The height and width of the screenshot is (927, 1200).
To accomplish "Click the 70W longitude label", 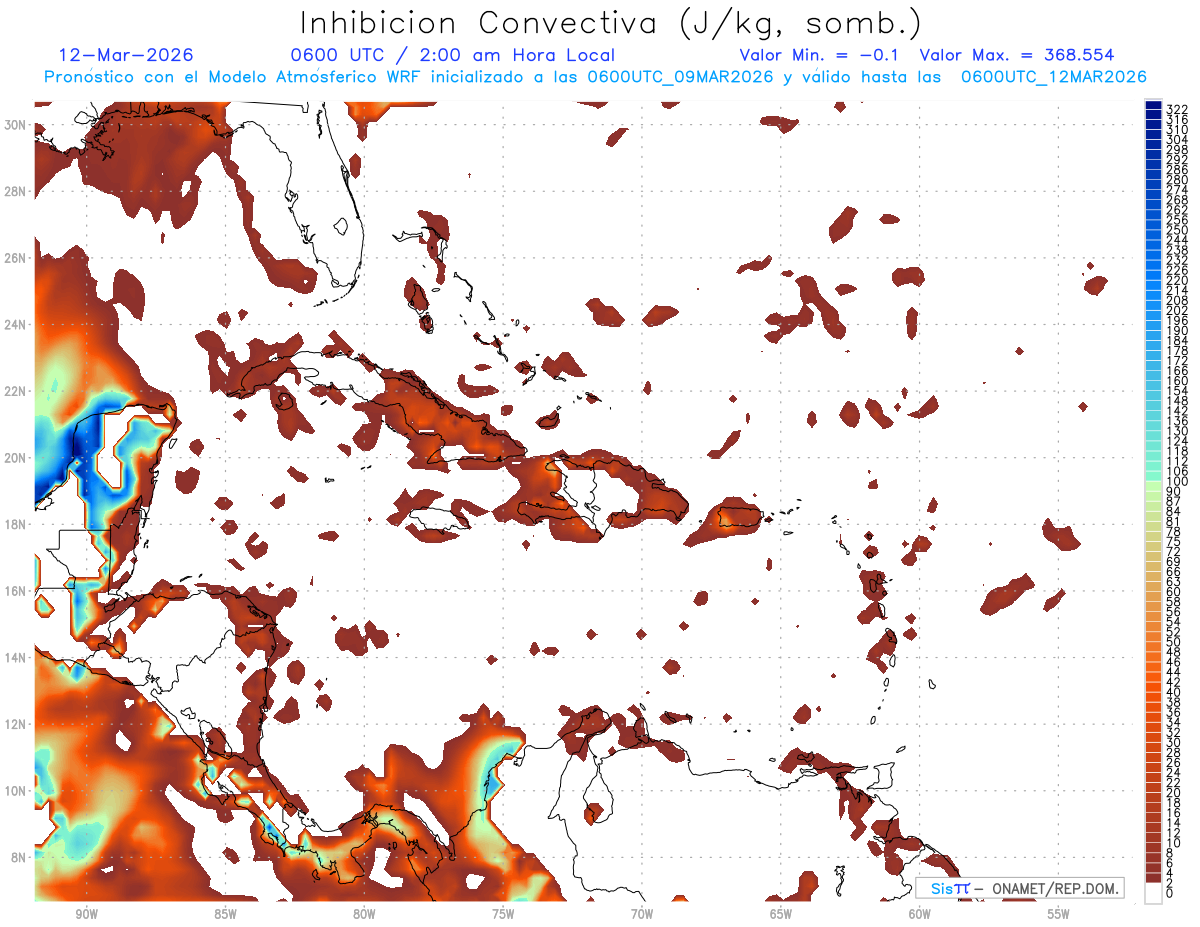I will coord(642,914).
